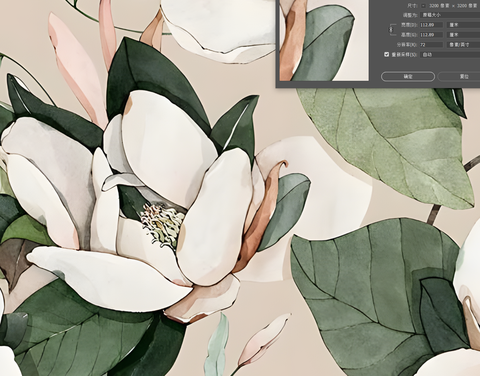
Task: Toggle the 重新采样 (Resample) checkbox
Action: 387,54
